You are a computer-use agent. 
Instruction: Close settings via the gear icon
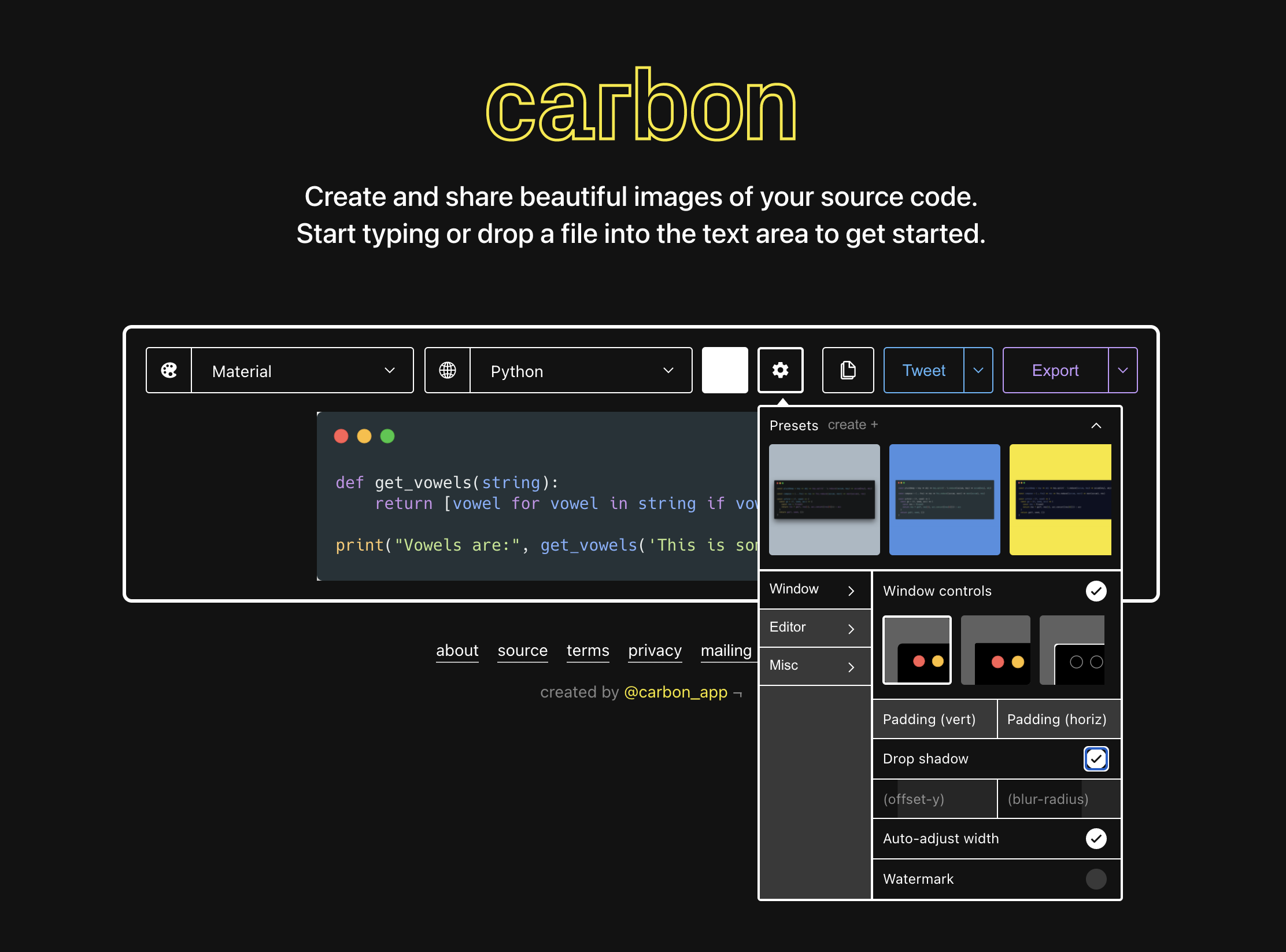pyautogui.click(x=781, y=370)
